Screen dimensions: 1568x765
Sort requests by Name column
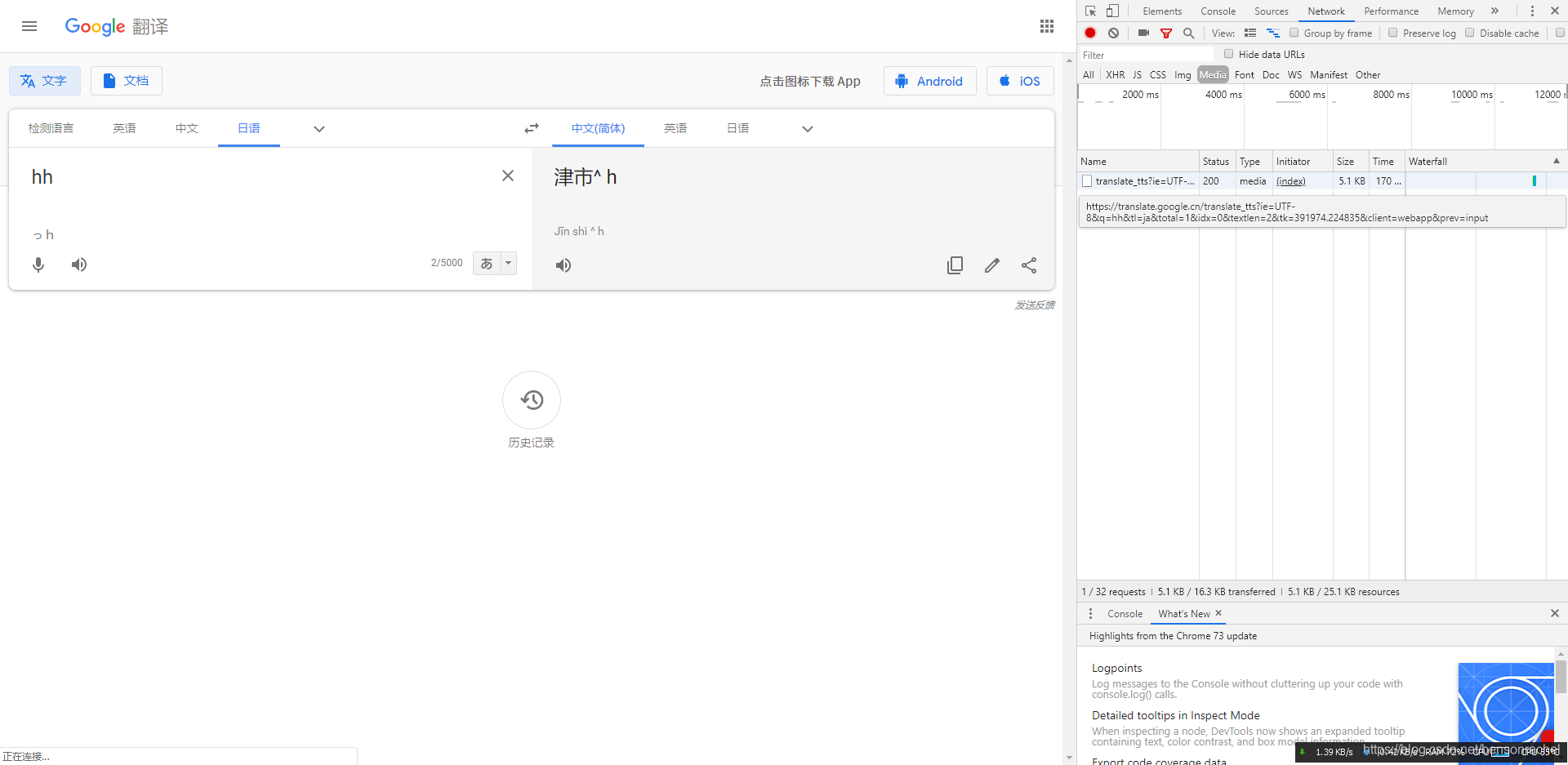(x=1138, y=161)
